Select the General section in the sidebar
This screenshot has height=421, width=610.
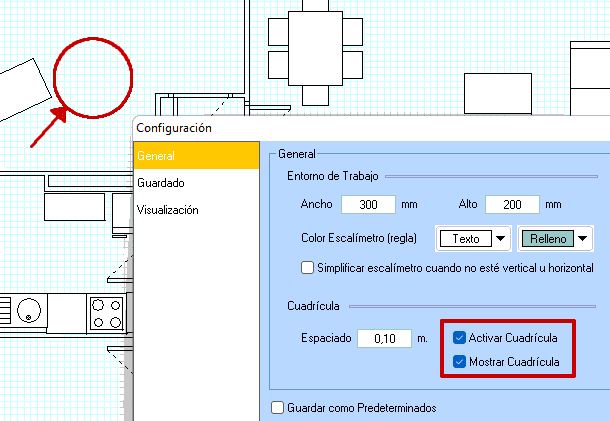(x=156, y=157)
